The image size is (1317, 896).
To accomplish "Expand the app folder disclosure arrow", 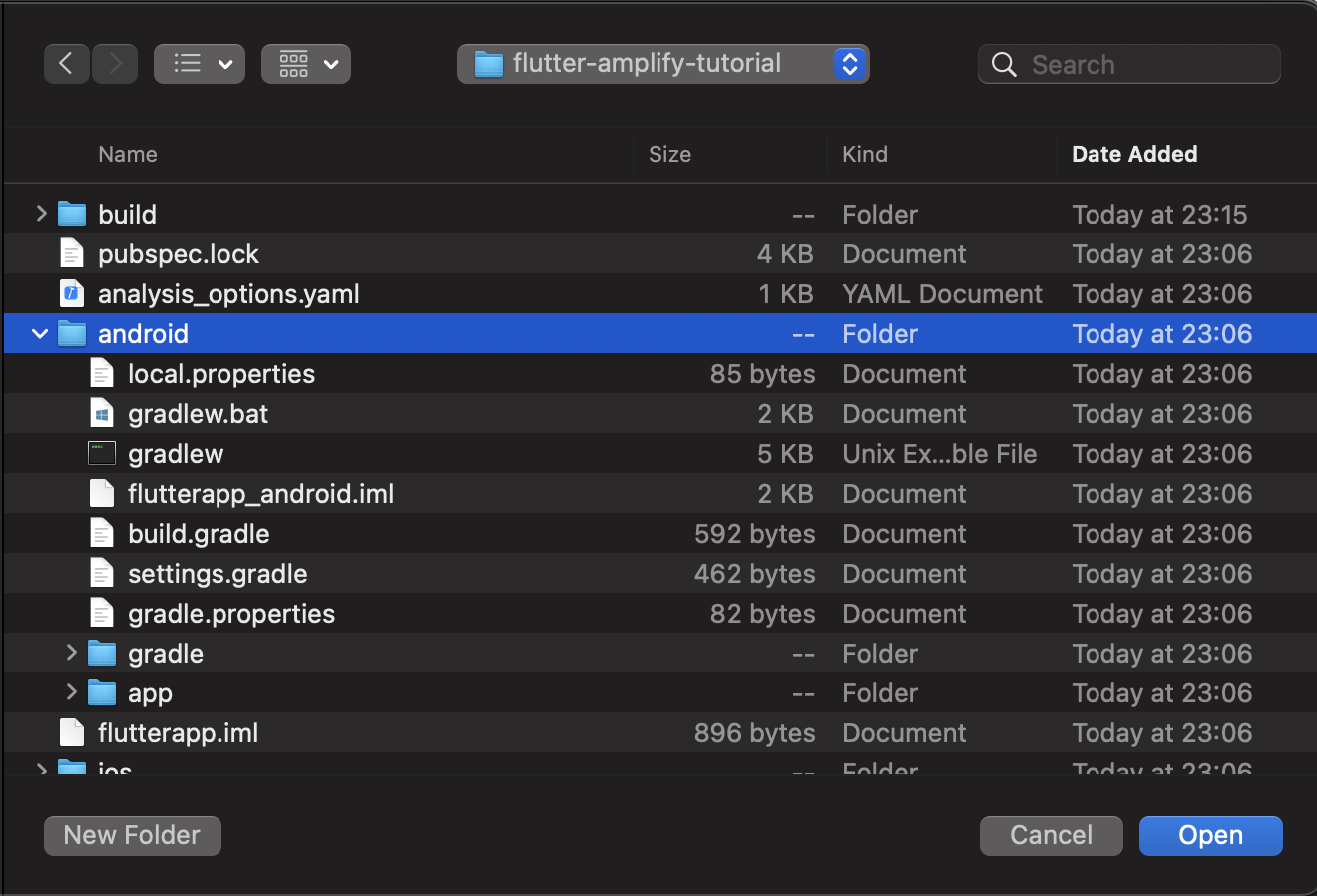I will pyautogui.click(x=71, y=692).
